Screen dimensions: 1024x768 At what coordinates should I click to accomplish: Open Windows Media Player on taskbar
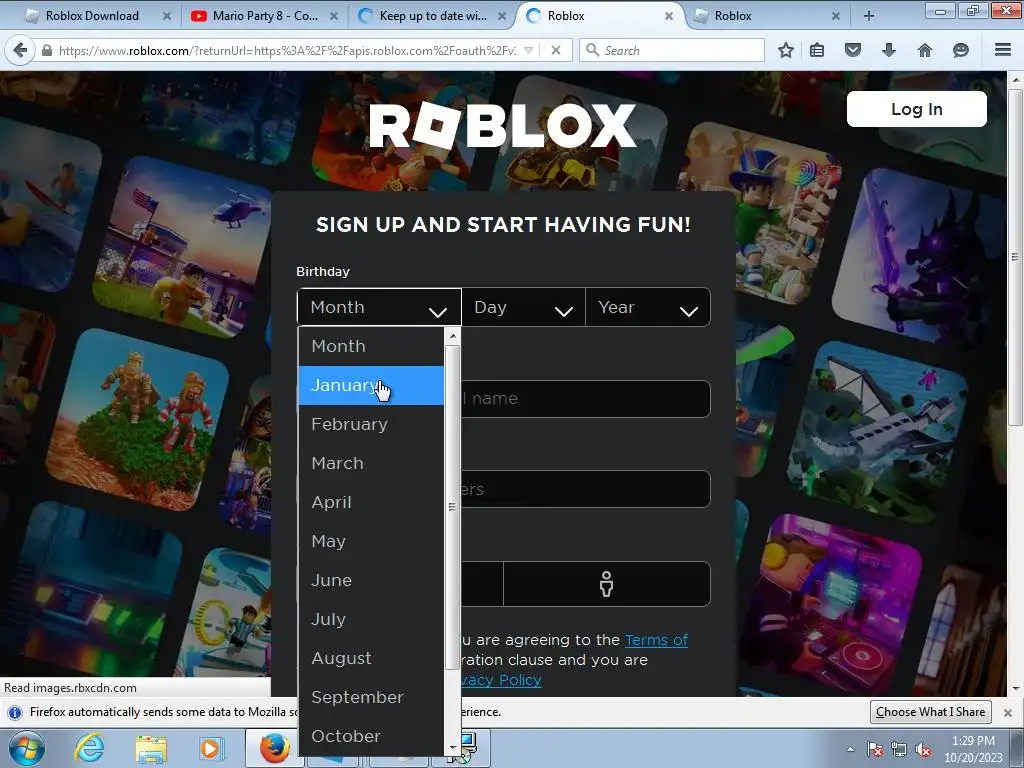[x=210, y=748]
